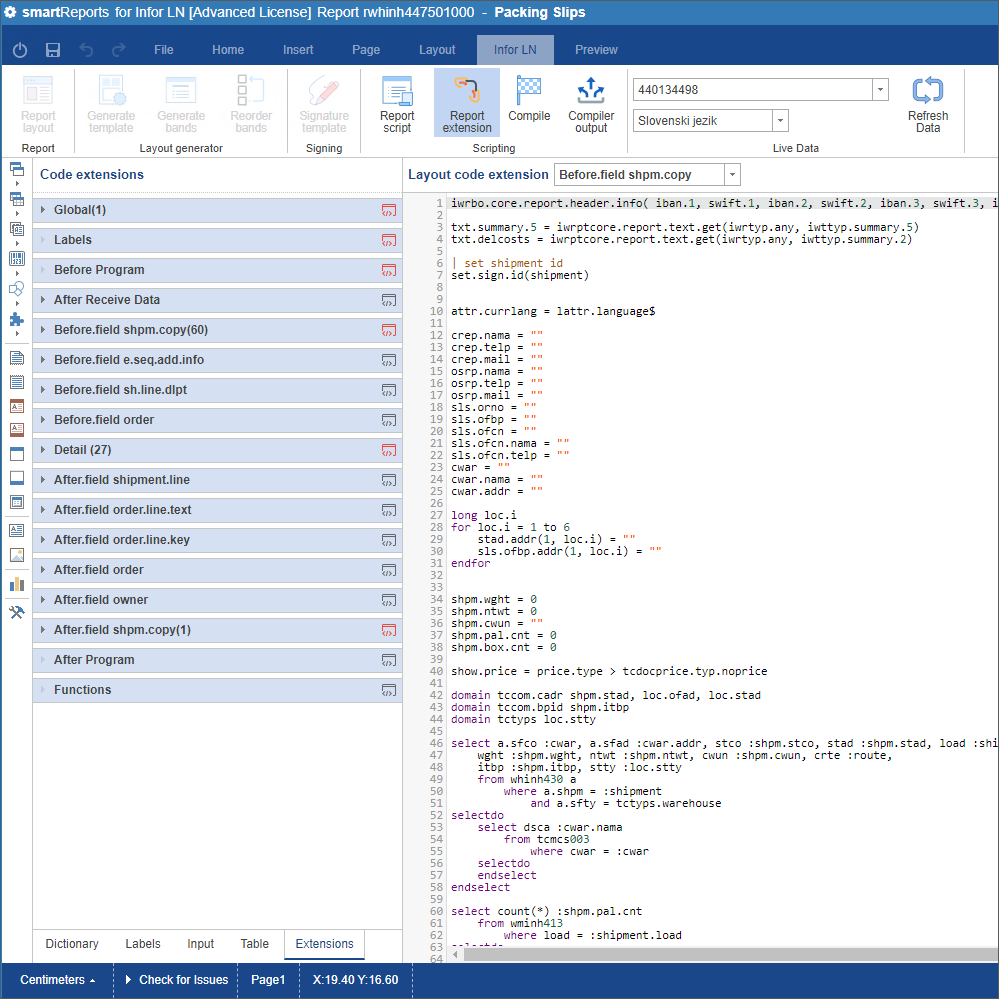Viewport: 999px width, 999px height.
Task: Expand the Global(1) extension
Action: 43,210
